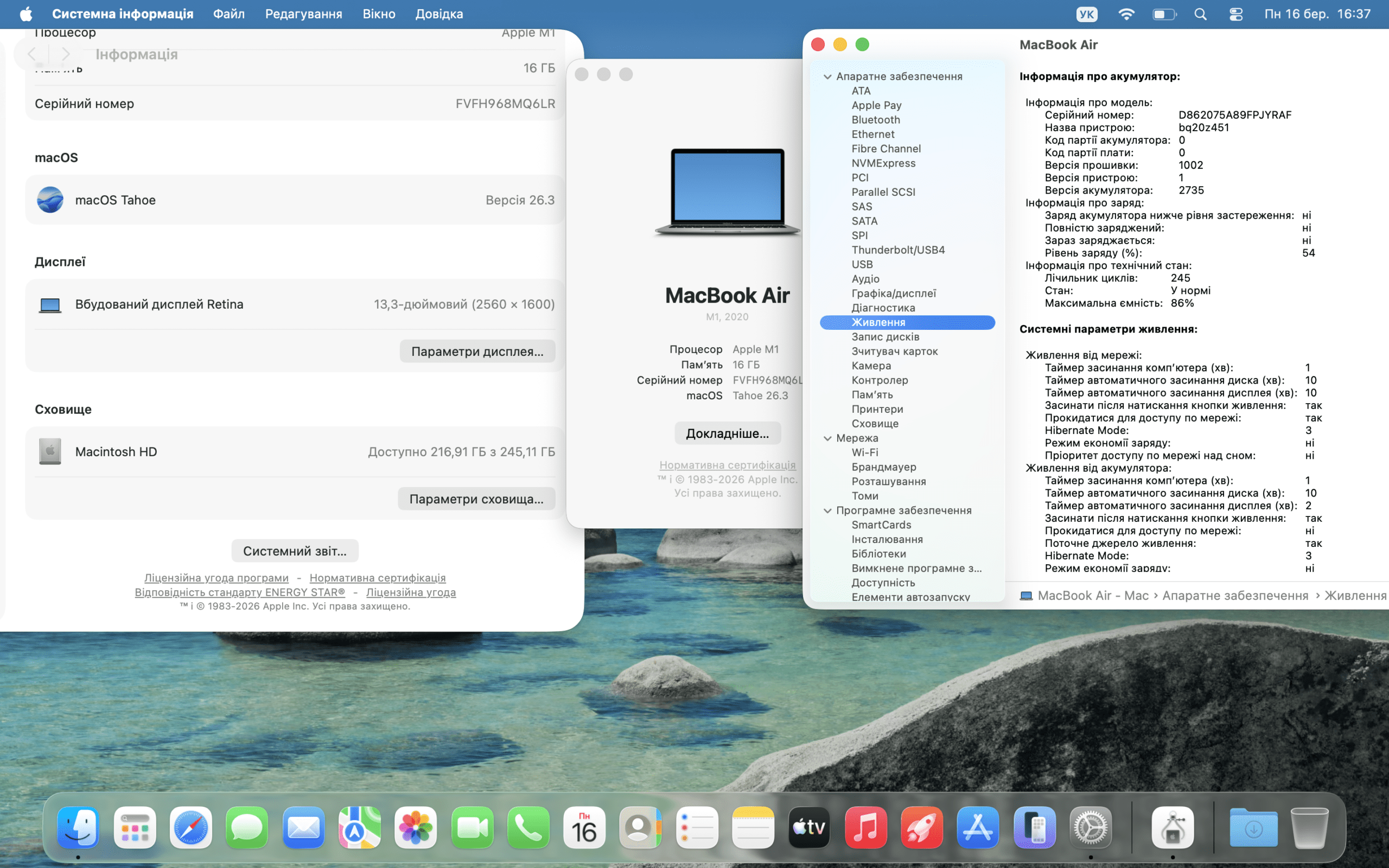Click Параметри сховища... button
This screenshot has height=868, width=1389.
476,499
